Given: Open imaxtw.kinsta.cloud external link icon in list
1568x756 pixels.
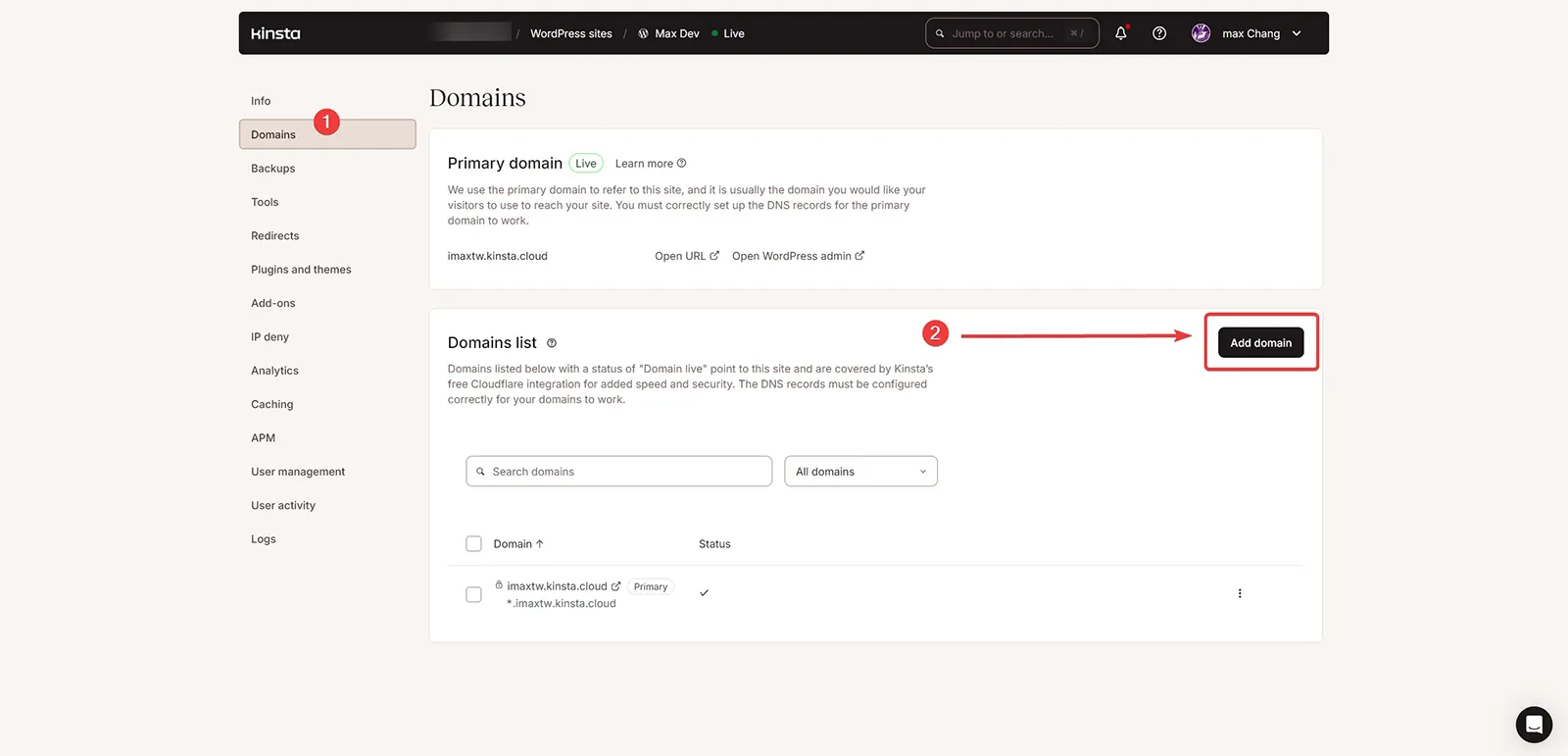Looking at the screenshot, I should (616, 586).
